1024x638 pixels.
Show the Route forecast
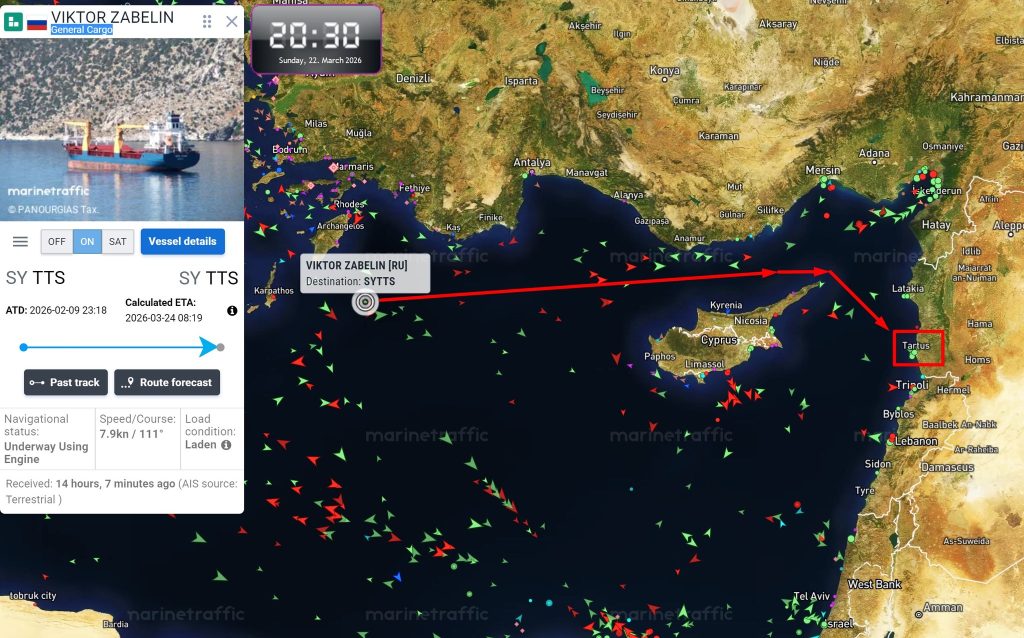[167, 383]
